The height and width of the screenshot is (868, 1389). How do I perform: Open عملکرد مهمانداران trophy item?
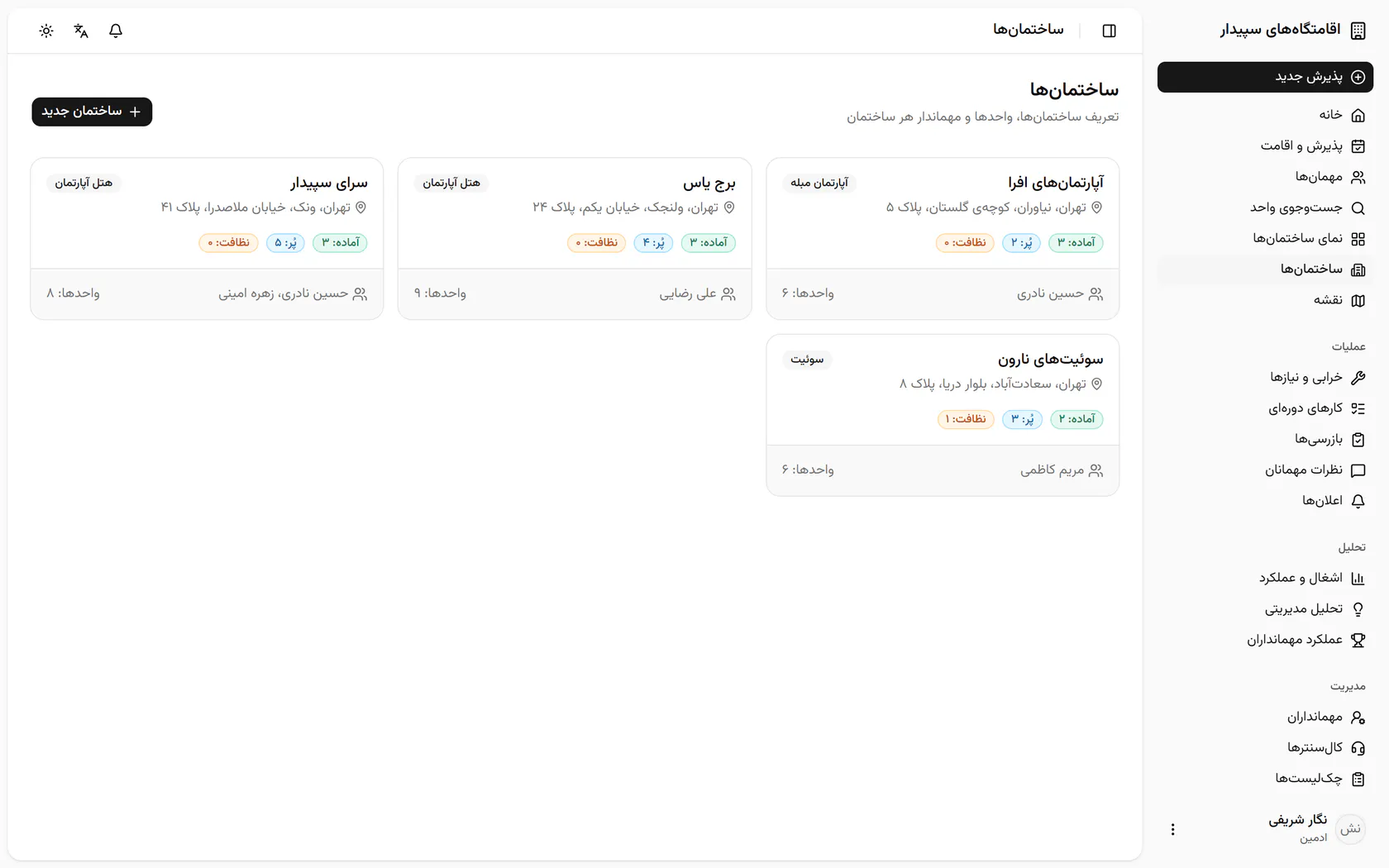click(x=1265, y=640)
